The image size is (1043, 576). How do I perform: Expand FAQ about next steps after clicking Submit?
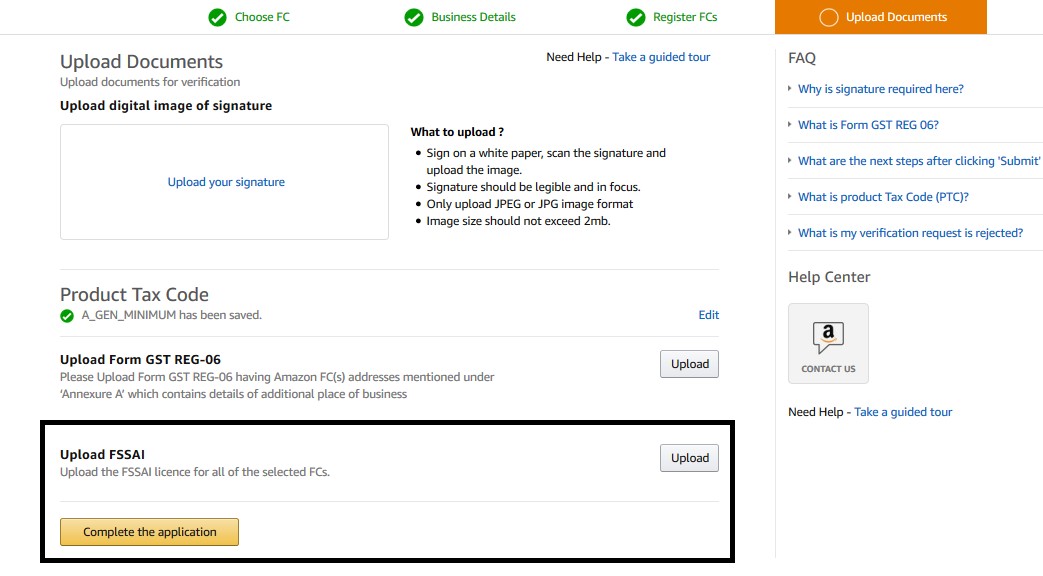click(918, 161)
